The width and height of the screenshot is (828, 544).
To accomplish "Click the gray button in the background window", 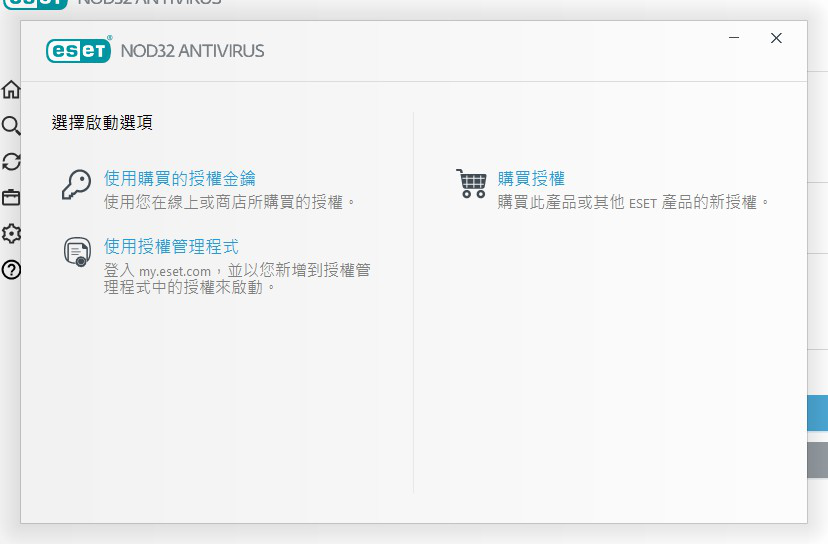I will 817,460.
